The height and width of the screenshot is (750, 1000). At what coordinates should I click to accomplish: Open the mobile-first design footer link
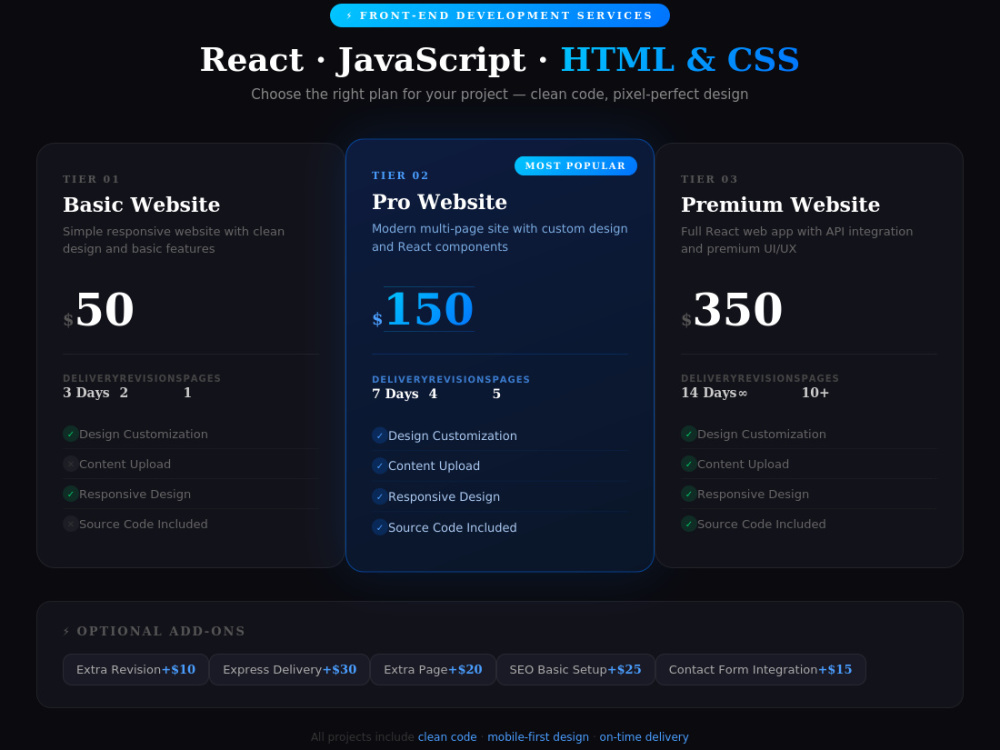(538, 737)
